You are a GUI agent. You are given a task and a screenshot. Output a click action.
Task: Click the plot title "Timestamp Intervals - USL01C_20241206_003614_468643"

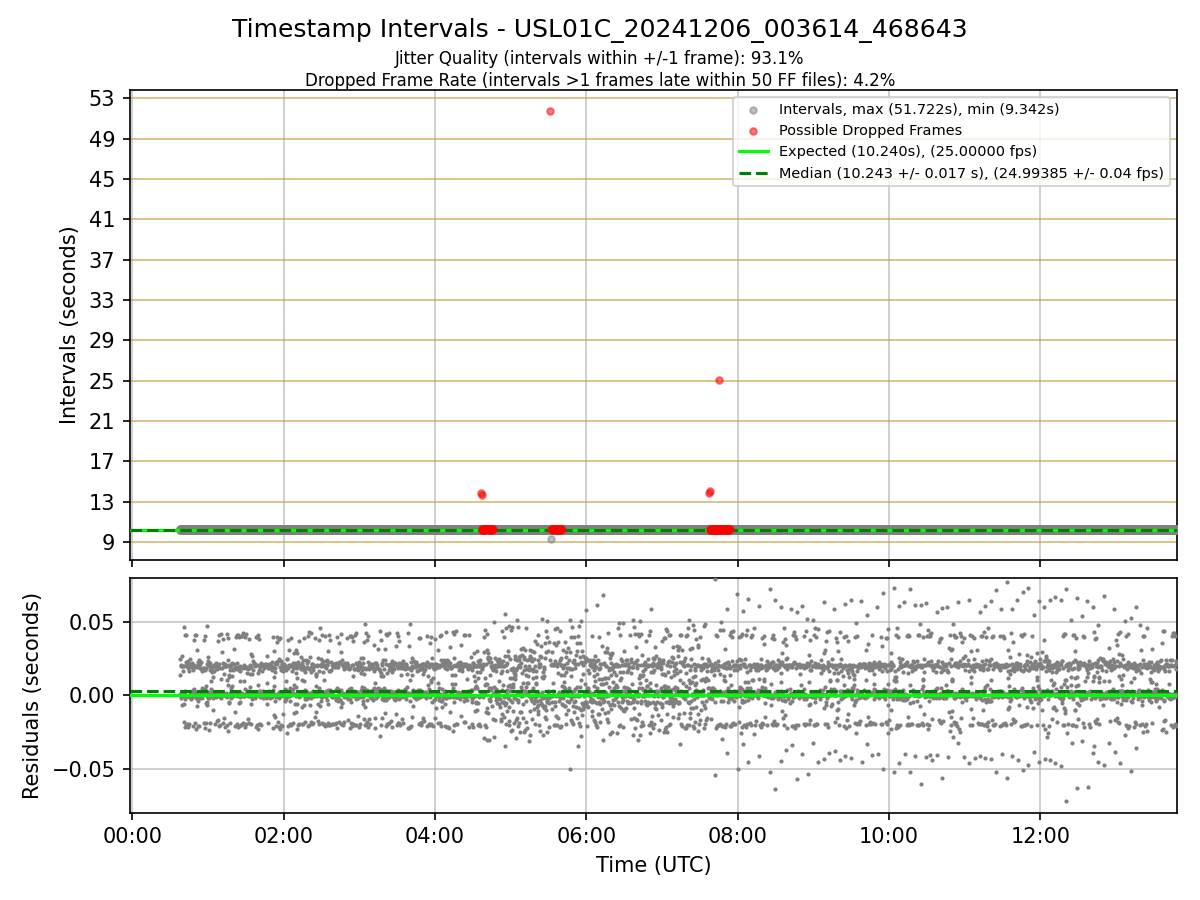[599, 29]
